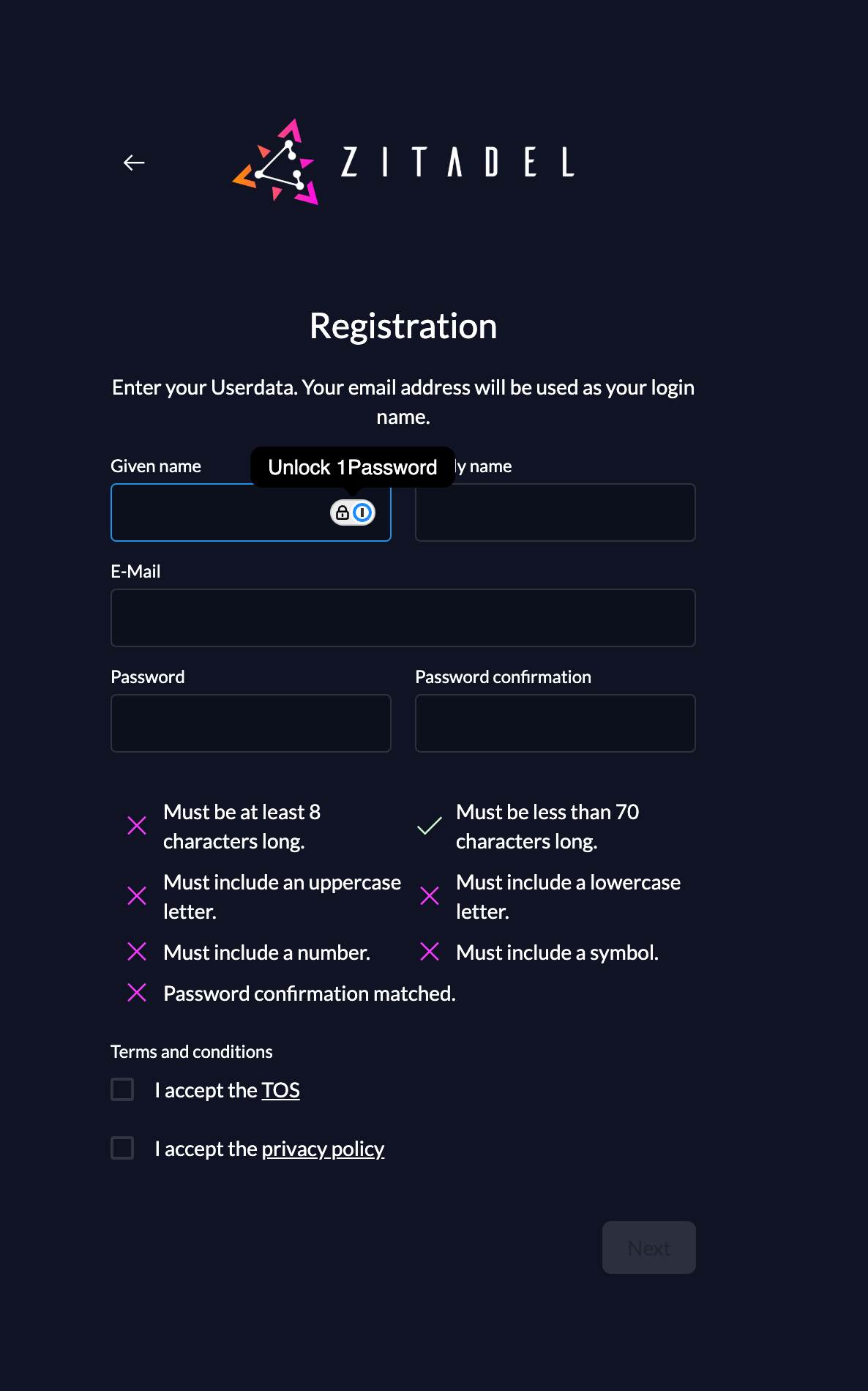868x1391 pixels.
Task: Click the checkmark beside less than 70 rule
Action: pos(430,826)
